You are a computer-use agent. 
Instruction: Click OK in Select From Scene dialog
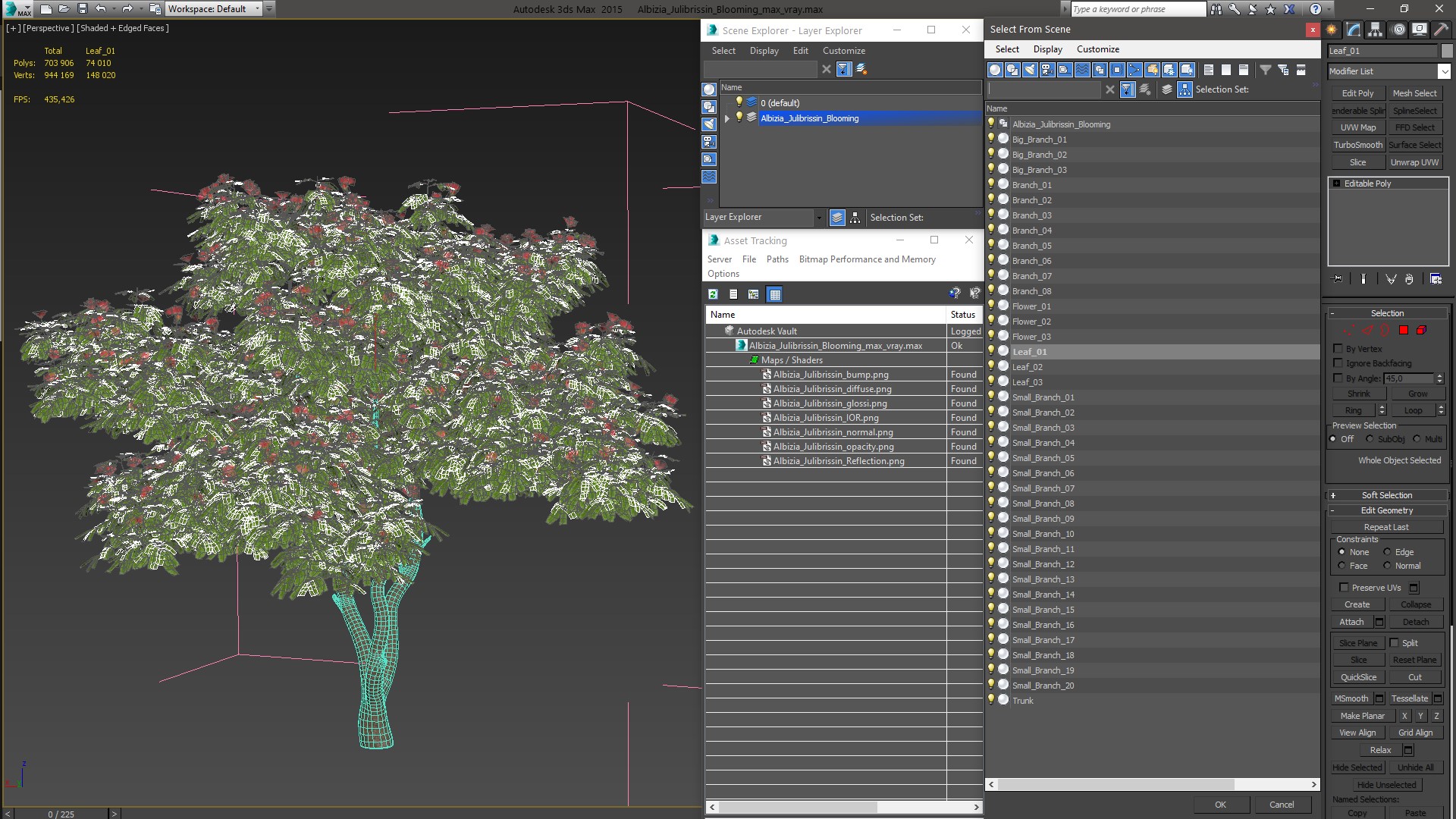click(1220, 805)
